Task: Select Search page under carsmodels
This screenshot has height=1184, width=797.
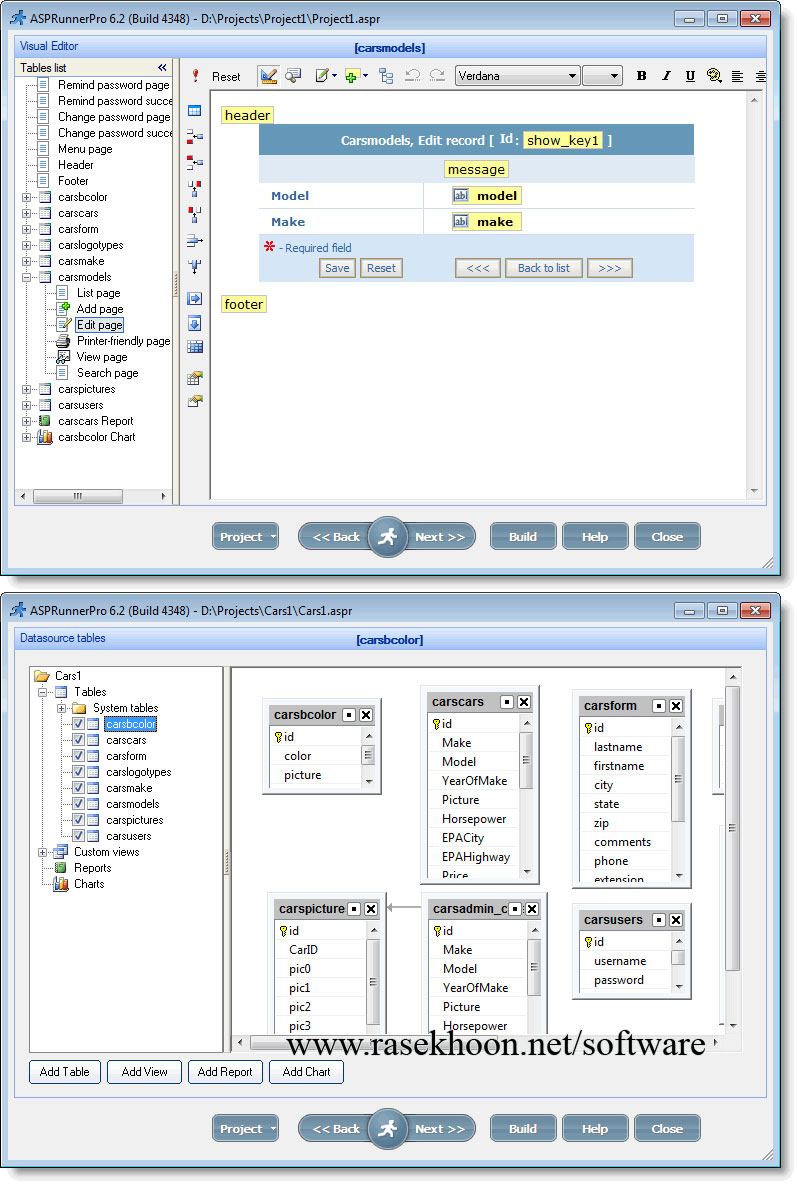Action: 107,373
